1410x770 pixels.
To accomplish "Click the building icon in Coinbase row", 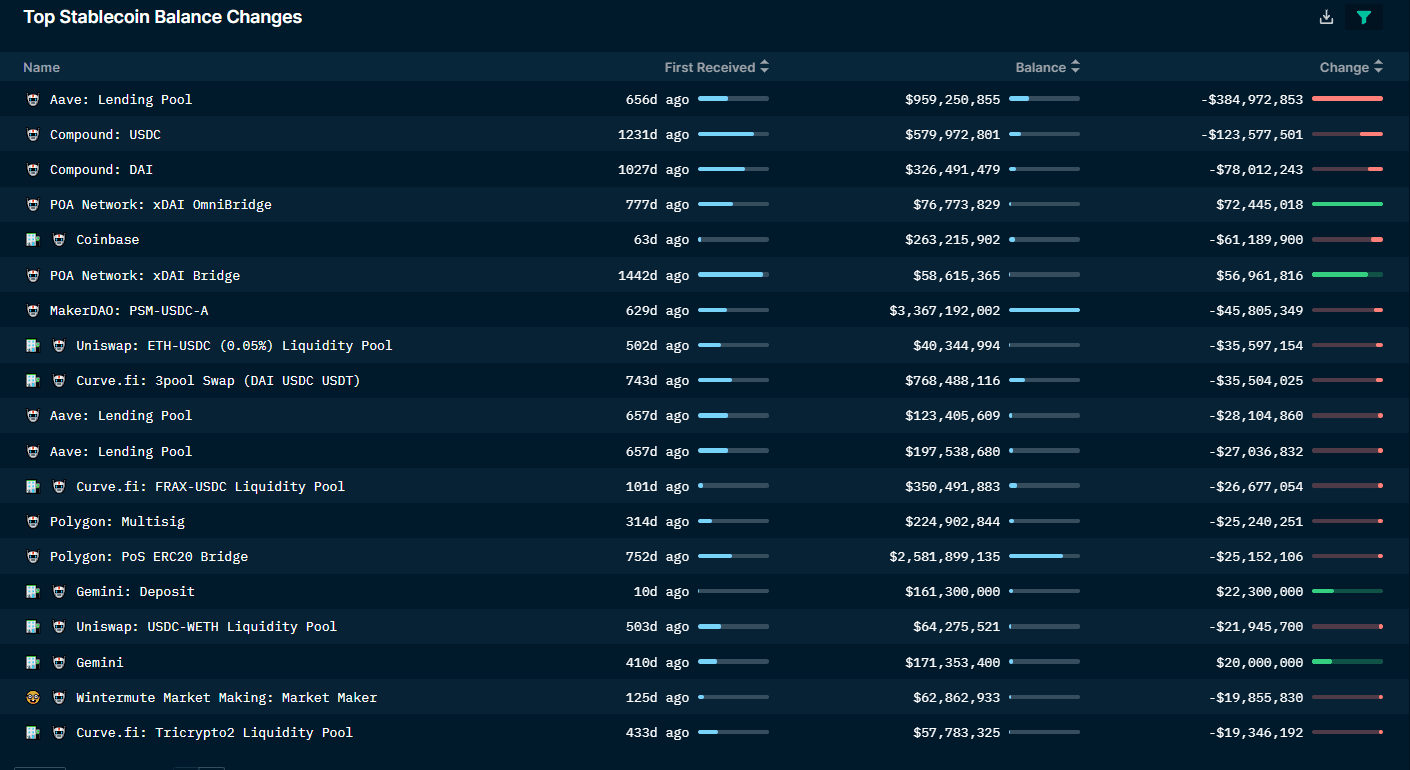I will point(33,240).
